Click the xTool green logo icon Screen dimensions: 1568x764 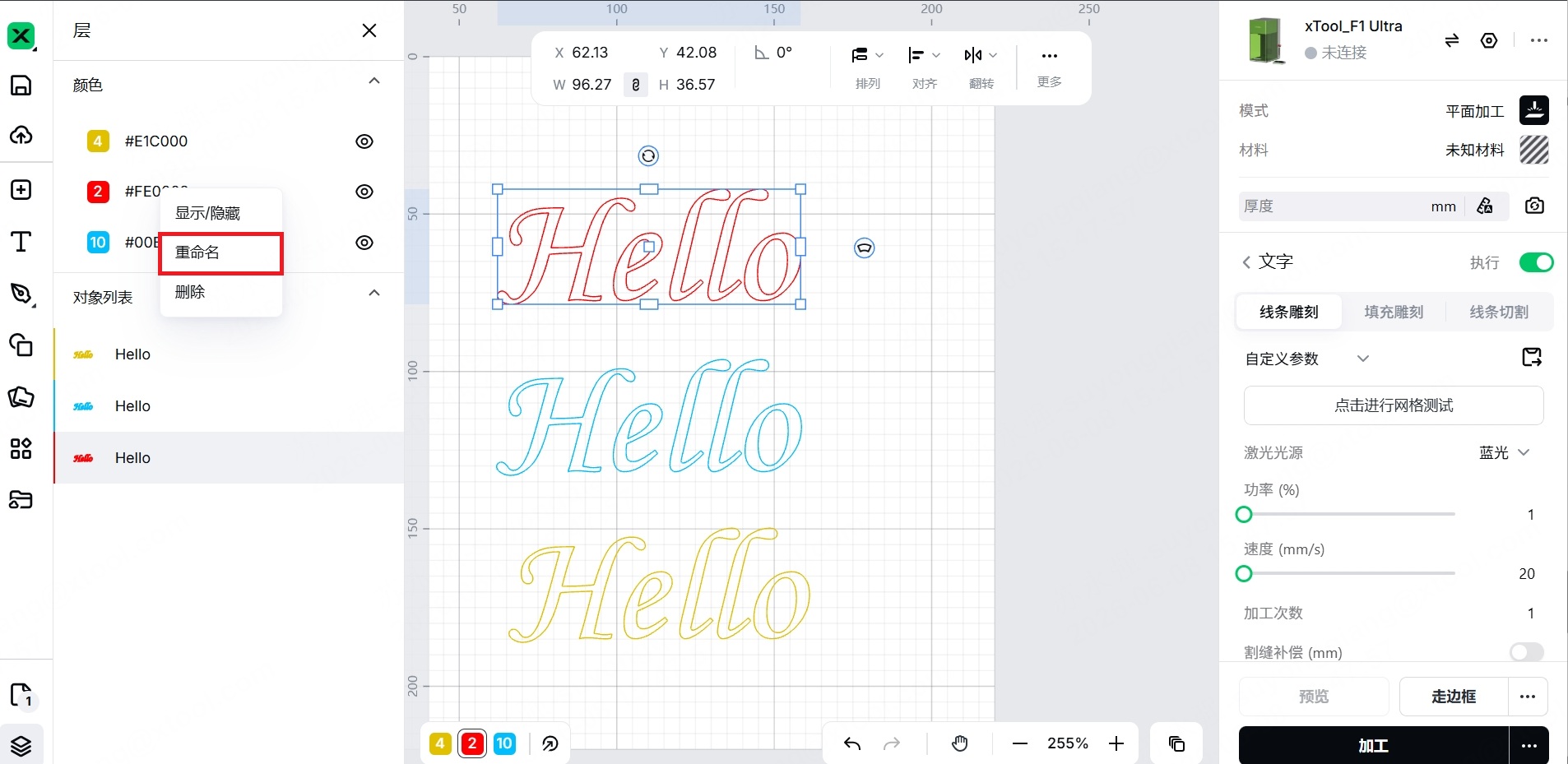pyautogui.click(x=21, y=35)
